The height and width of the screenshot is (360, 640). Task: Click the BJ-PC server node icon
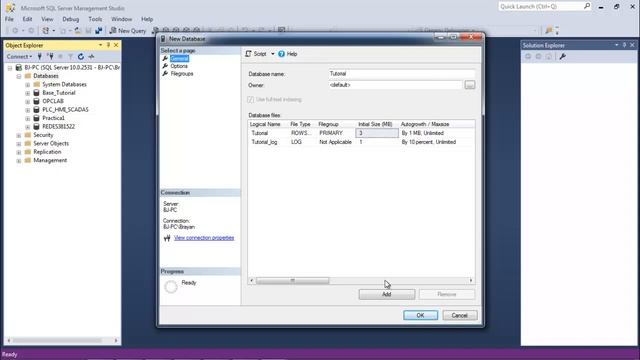pyautogui.click(x=18, y=67)
